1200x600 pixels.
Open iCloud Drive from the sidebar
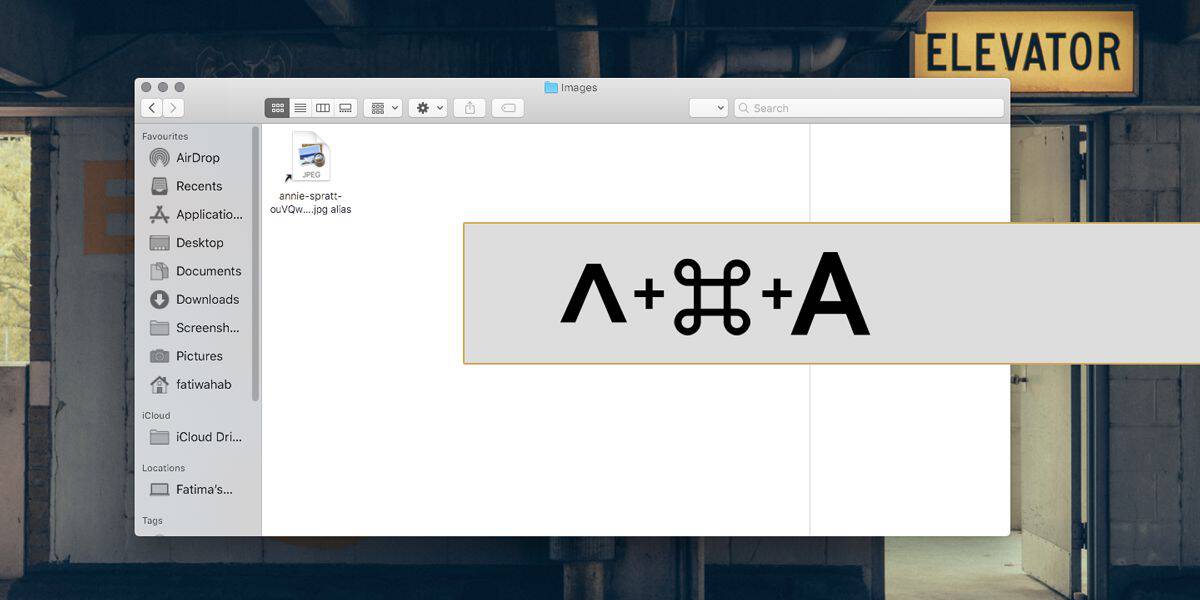(x=196, y=437)
